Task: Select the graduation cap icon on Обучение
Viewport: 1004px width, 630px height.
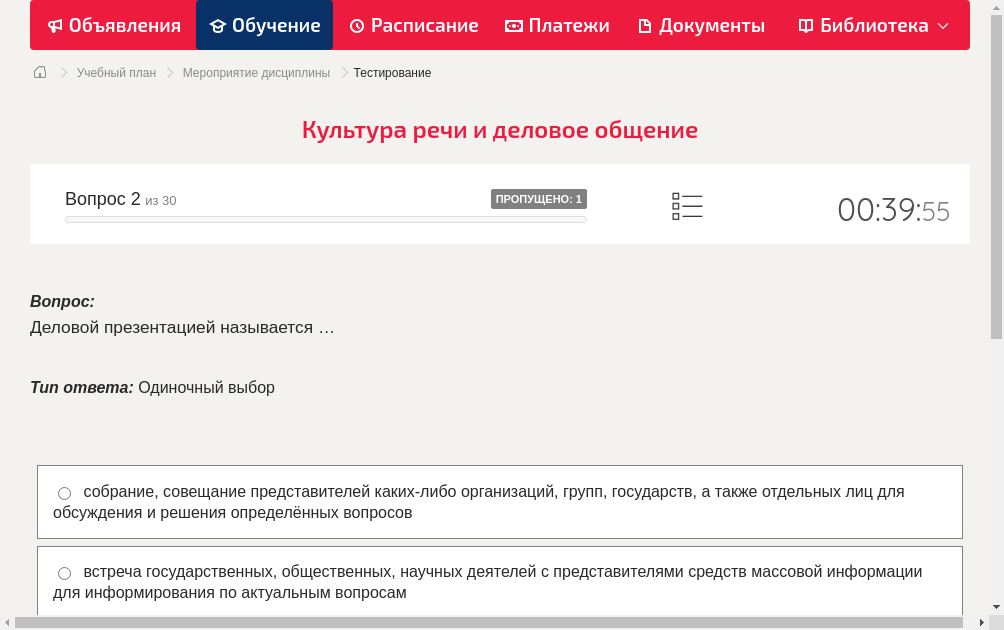Action: click(219, 25)
